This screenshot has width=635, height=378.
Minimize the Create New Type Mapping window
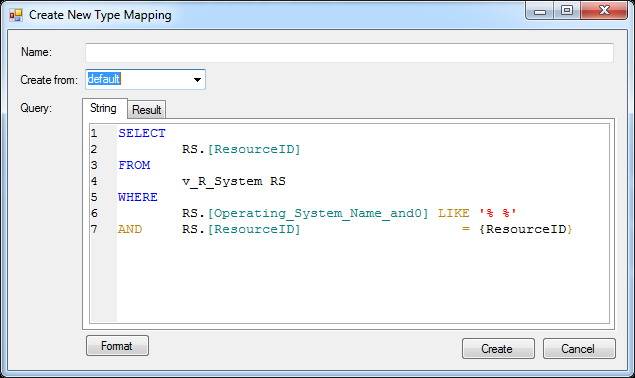pos(540,11)
